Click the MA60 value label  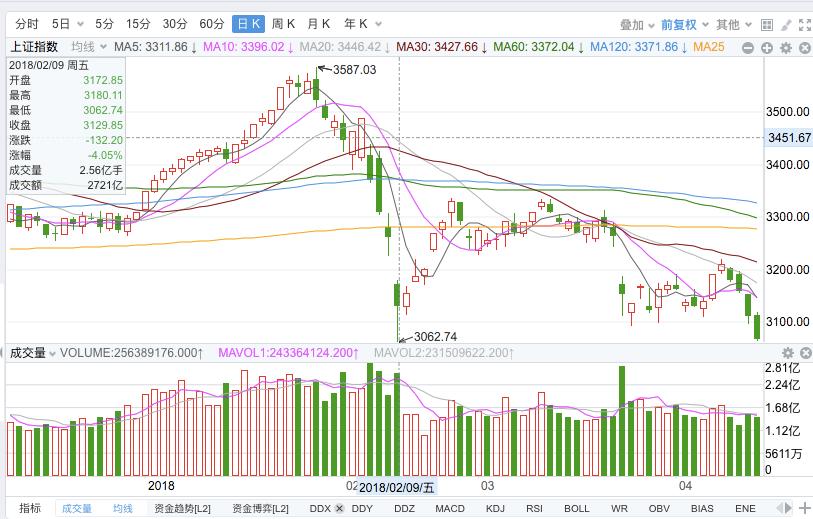pos(539,47)
